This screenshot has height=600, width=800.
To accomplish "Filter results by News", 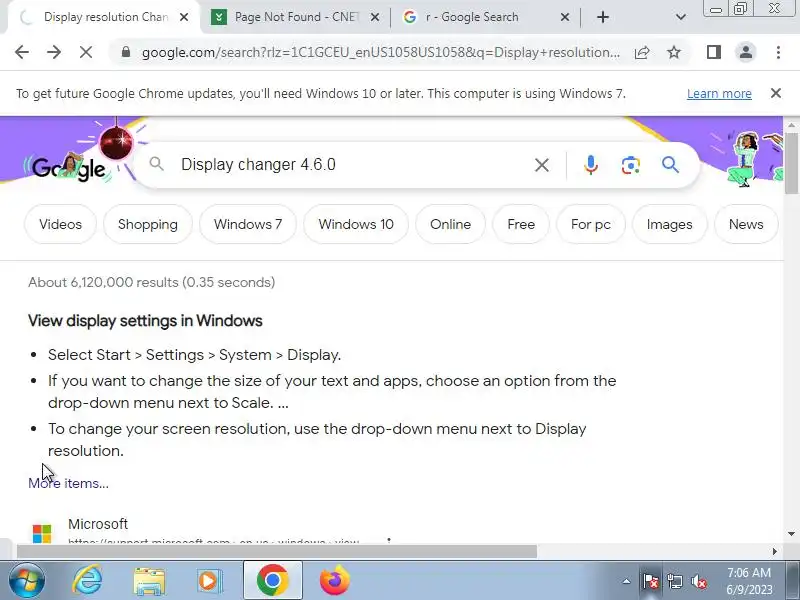I will 746,224.
